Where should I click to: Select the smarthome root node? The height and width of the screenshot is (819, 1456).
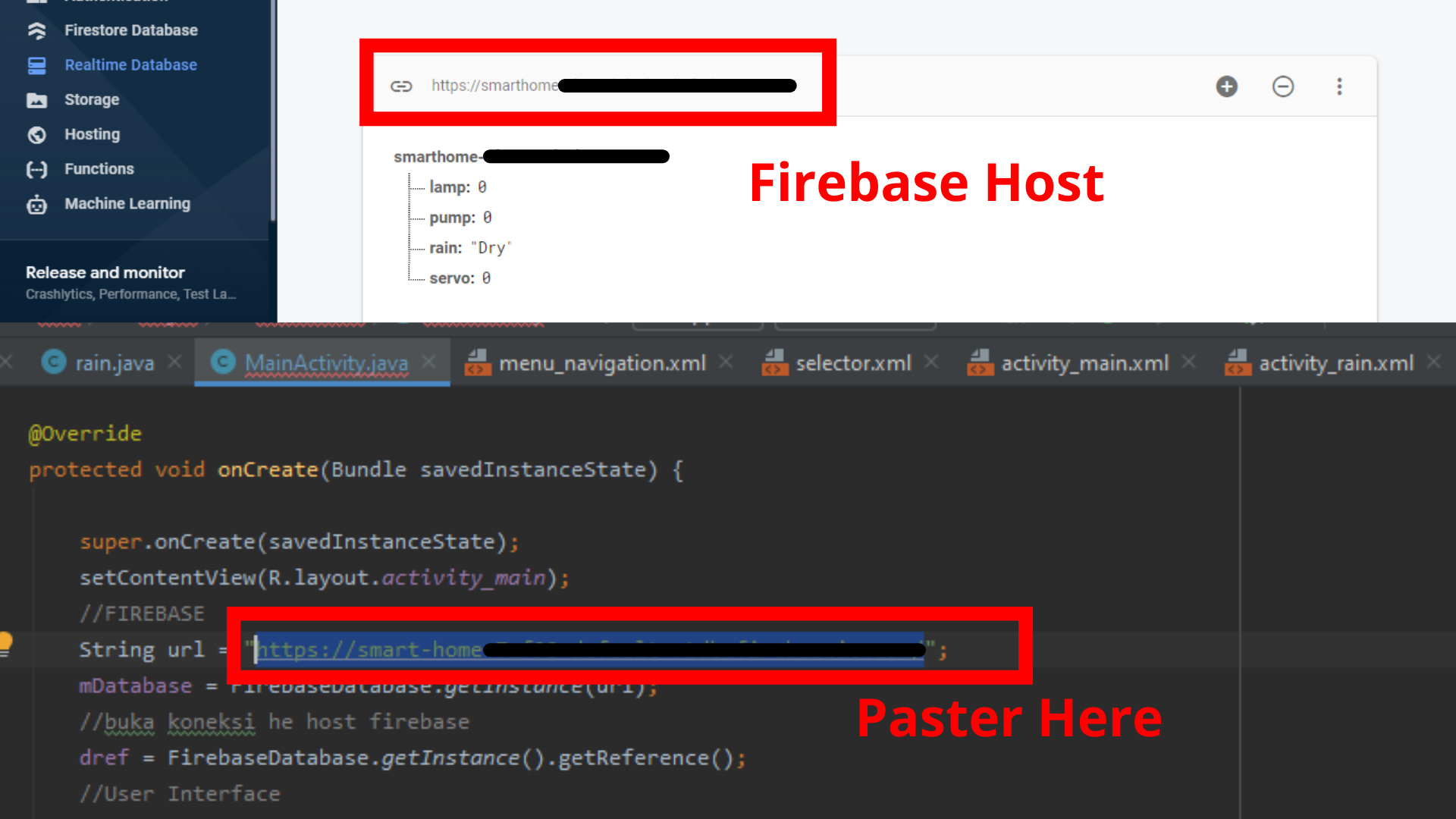(531, 157)
